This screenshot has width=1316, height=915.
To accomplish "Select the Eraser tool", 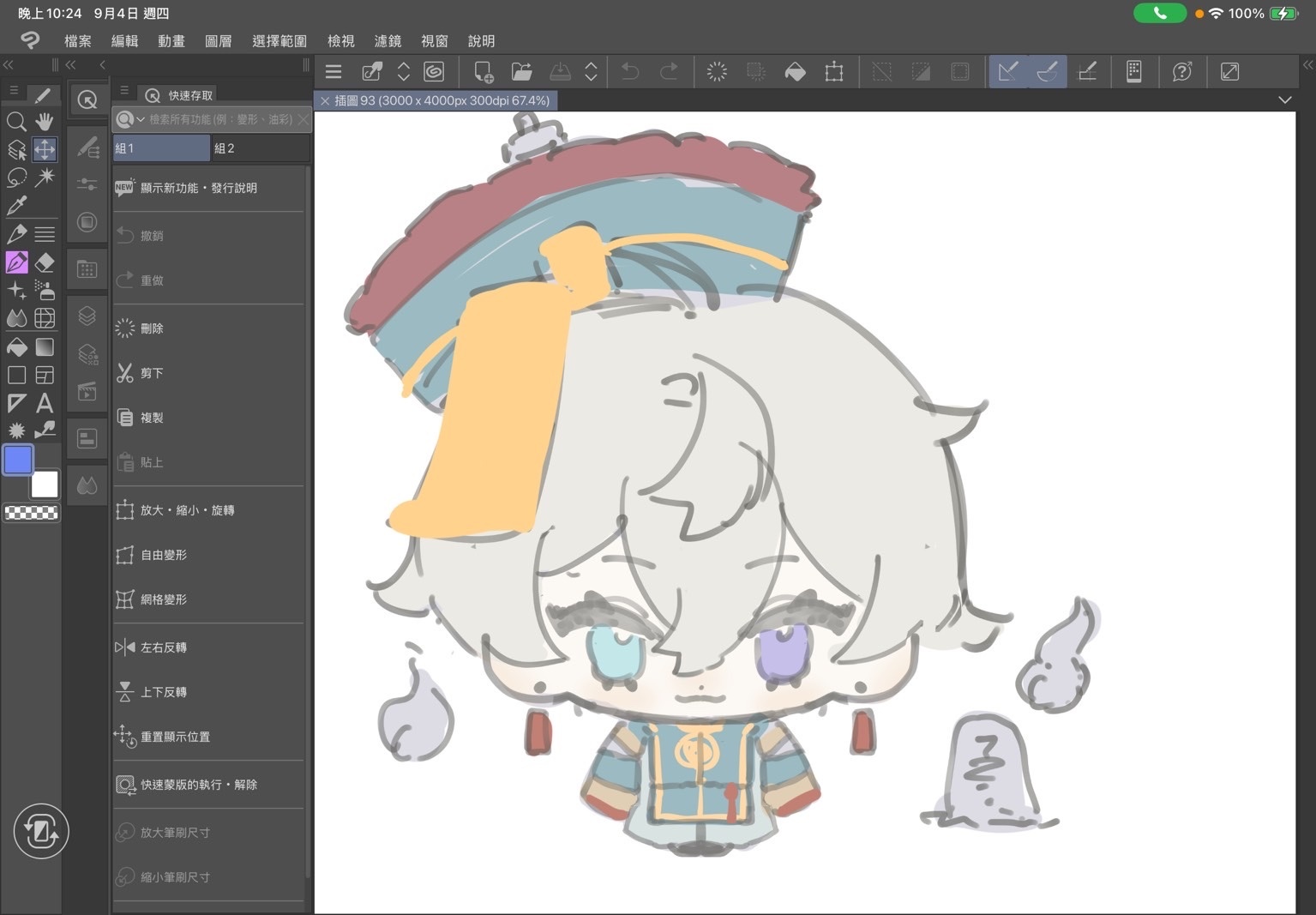I will [45, 262].
